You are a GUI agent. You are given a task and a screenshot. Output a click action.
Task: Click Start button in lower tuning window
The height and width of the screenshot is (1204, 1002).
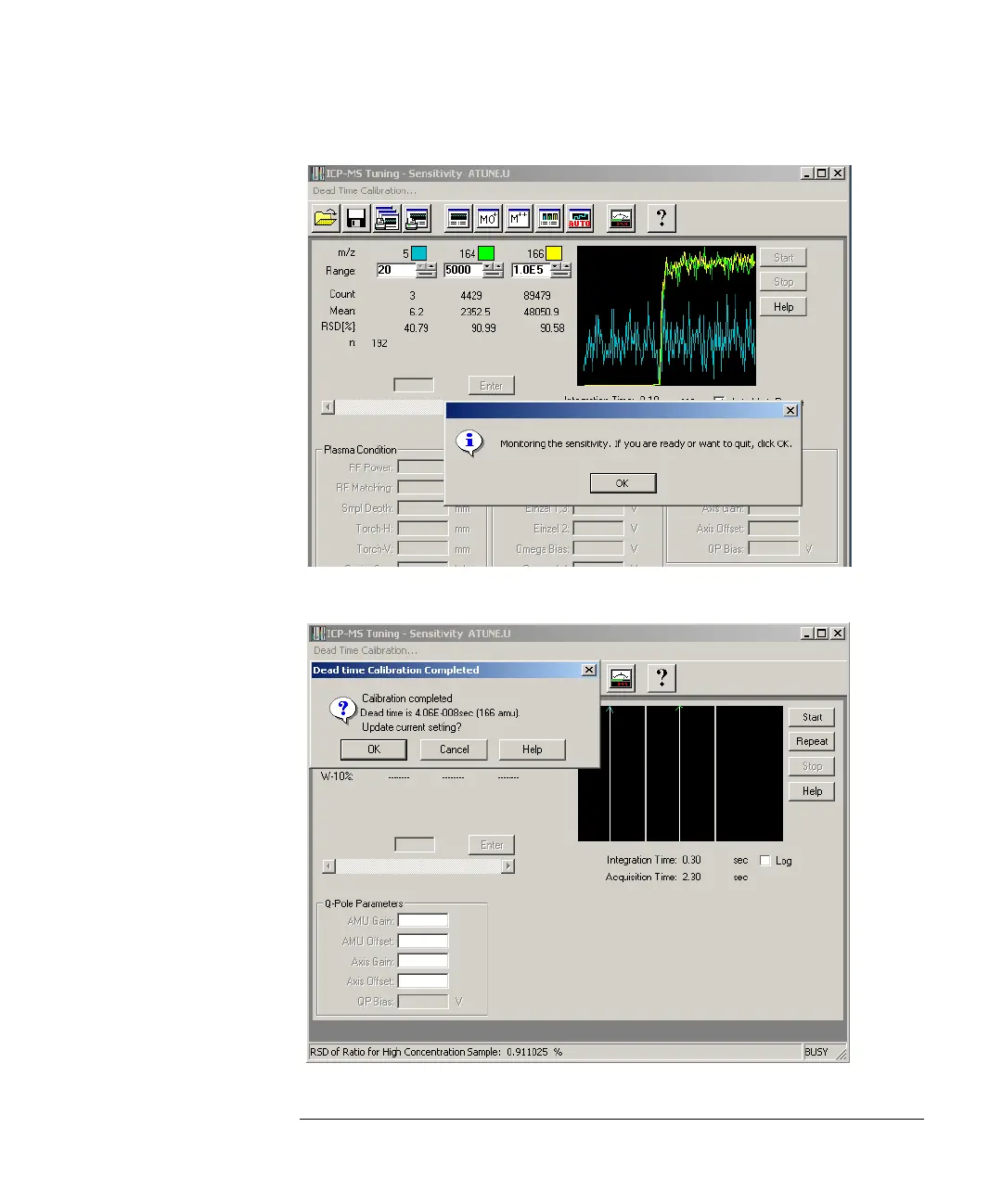click(x=813, y=717)
